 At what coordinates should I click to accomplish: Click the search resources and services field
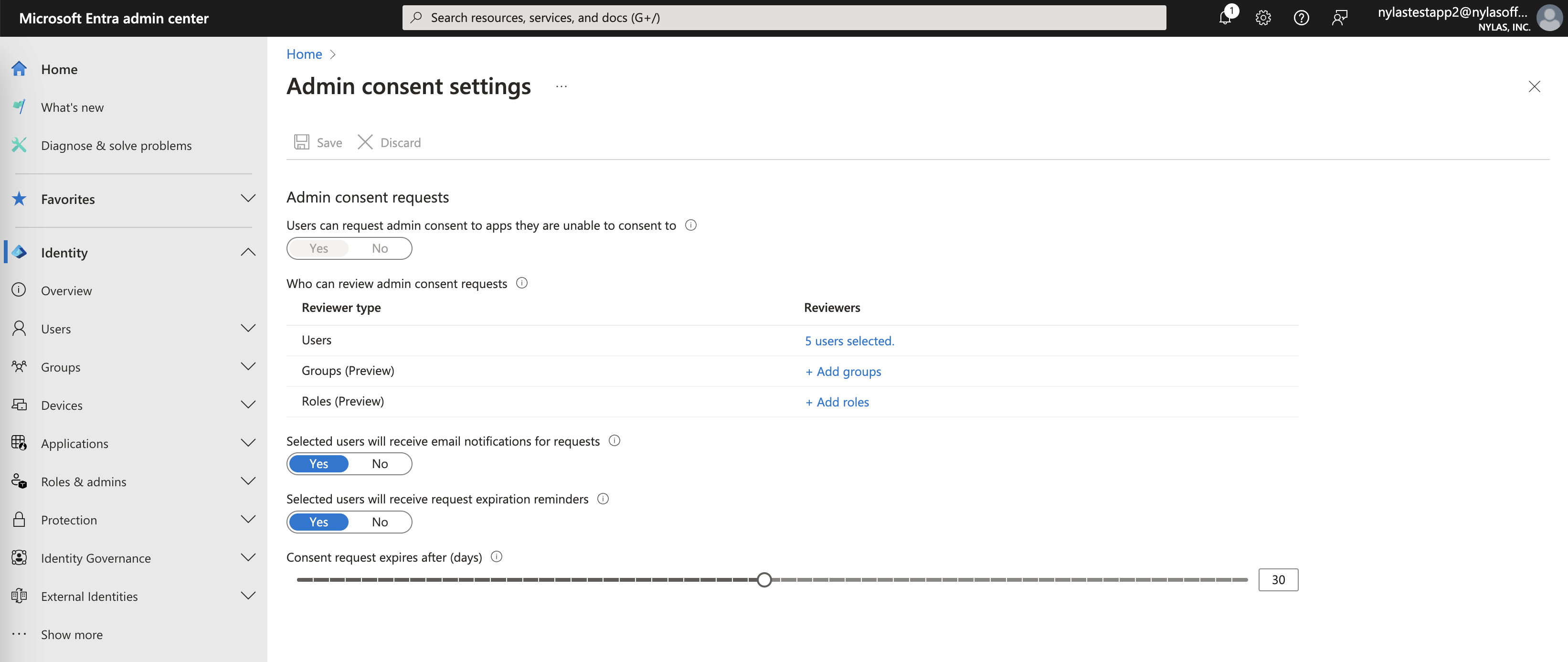783,16
